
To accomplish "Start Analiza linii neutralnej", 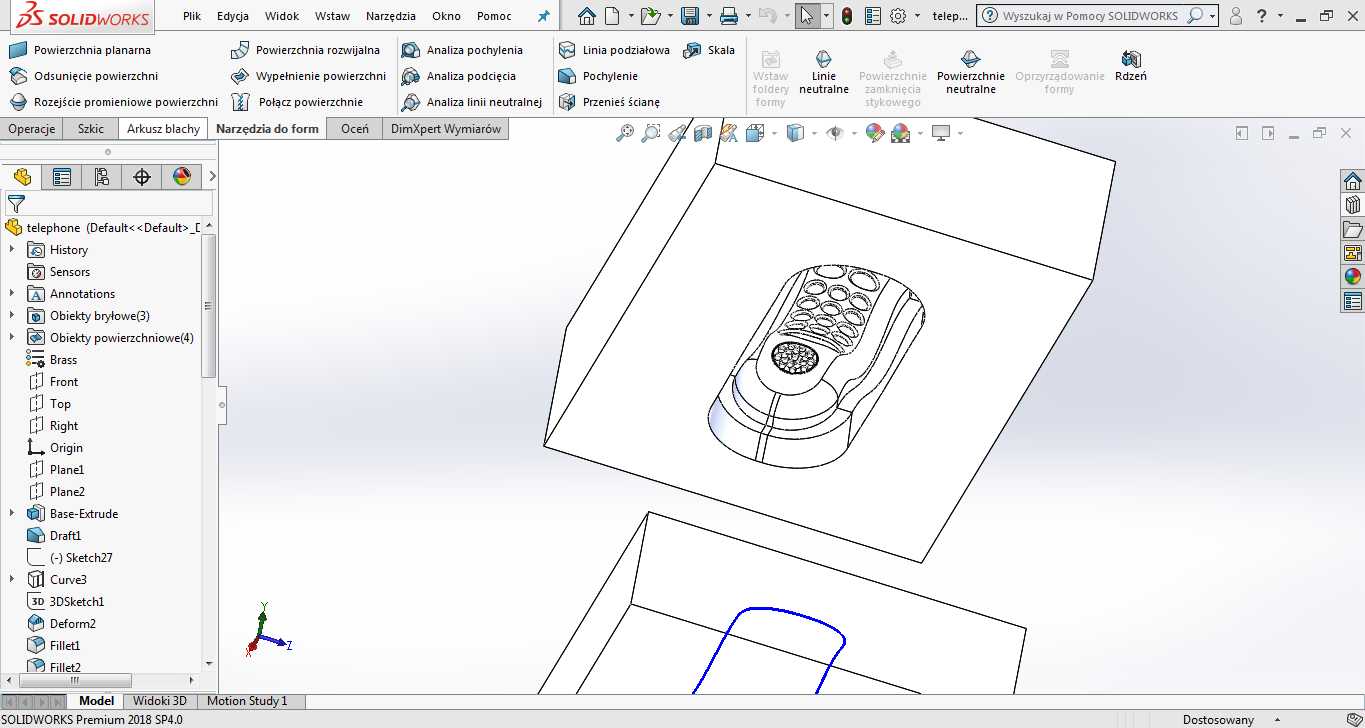I will (x=472, y=102).
